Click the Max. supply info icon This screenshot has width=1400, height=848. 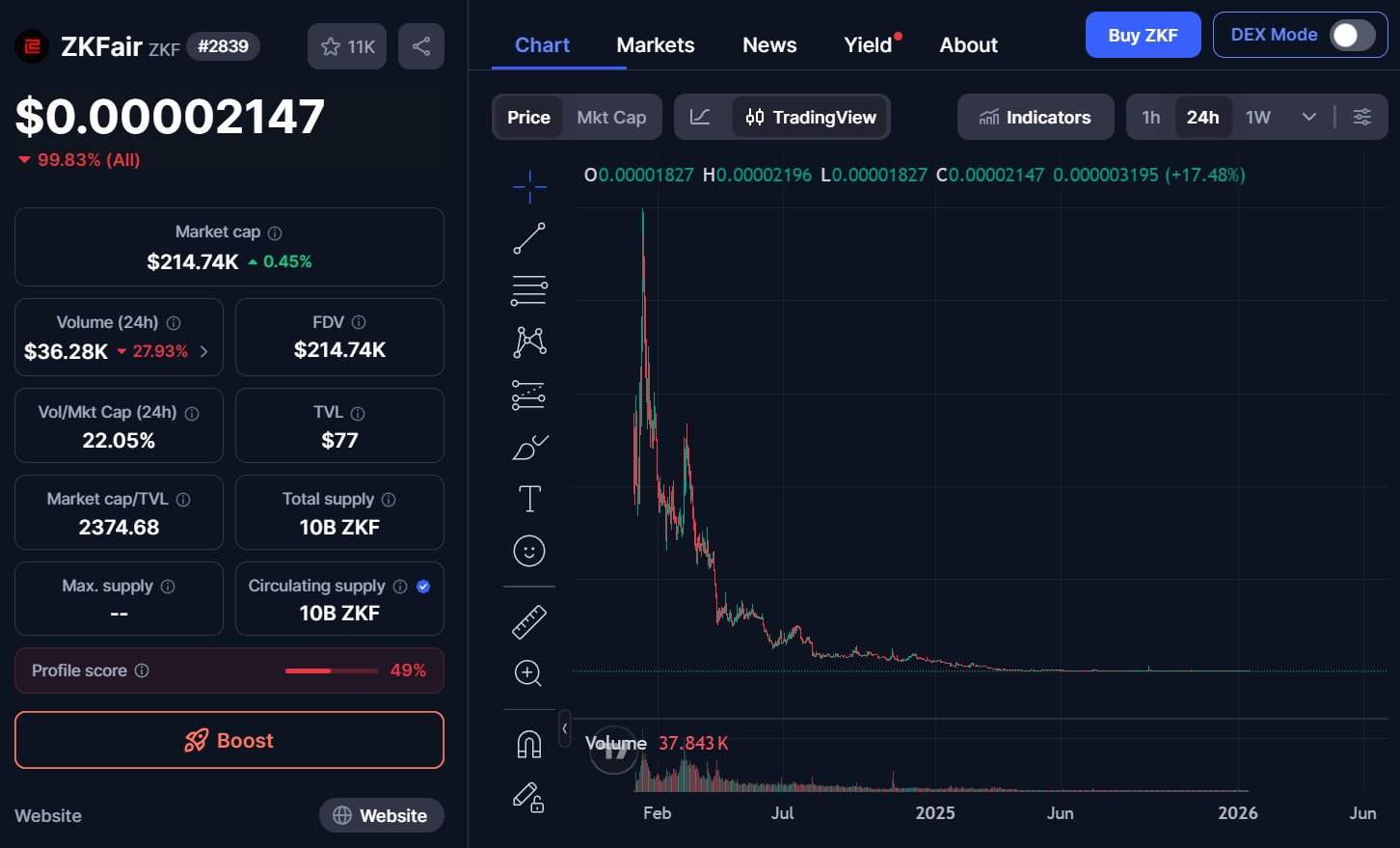point(168,587)
